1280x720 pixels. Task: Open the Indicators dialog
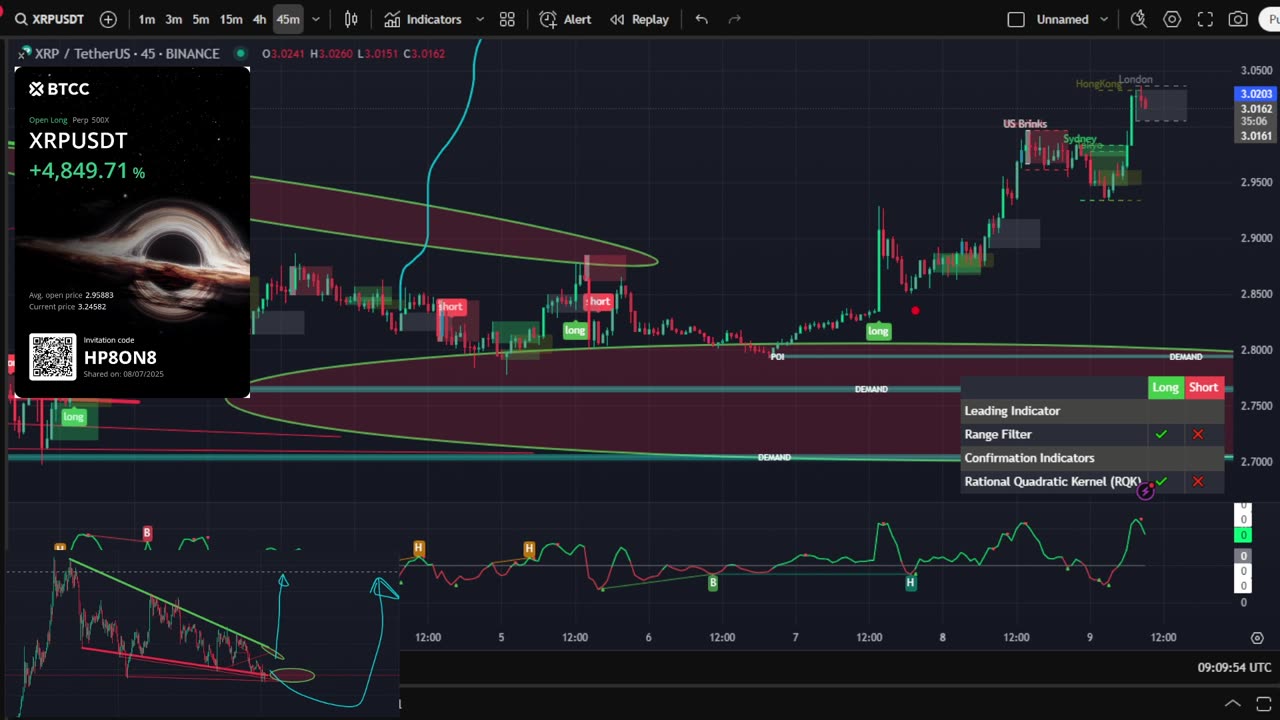423,19
